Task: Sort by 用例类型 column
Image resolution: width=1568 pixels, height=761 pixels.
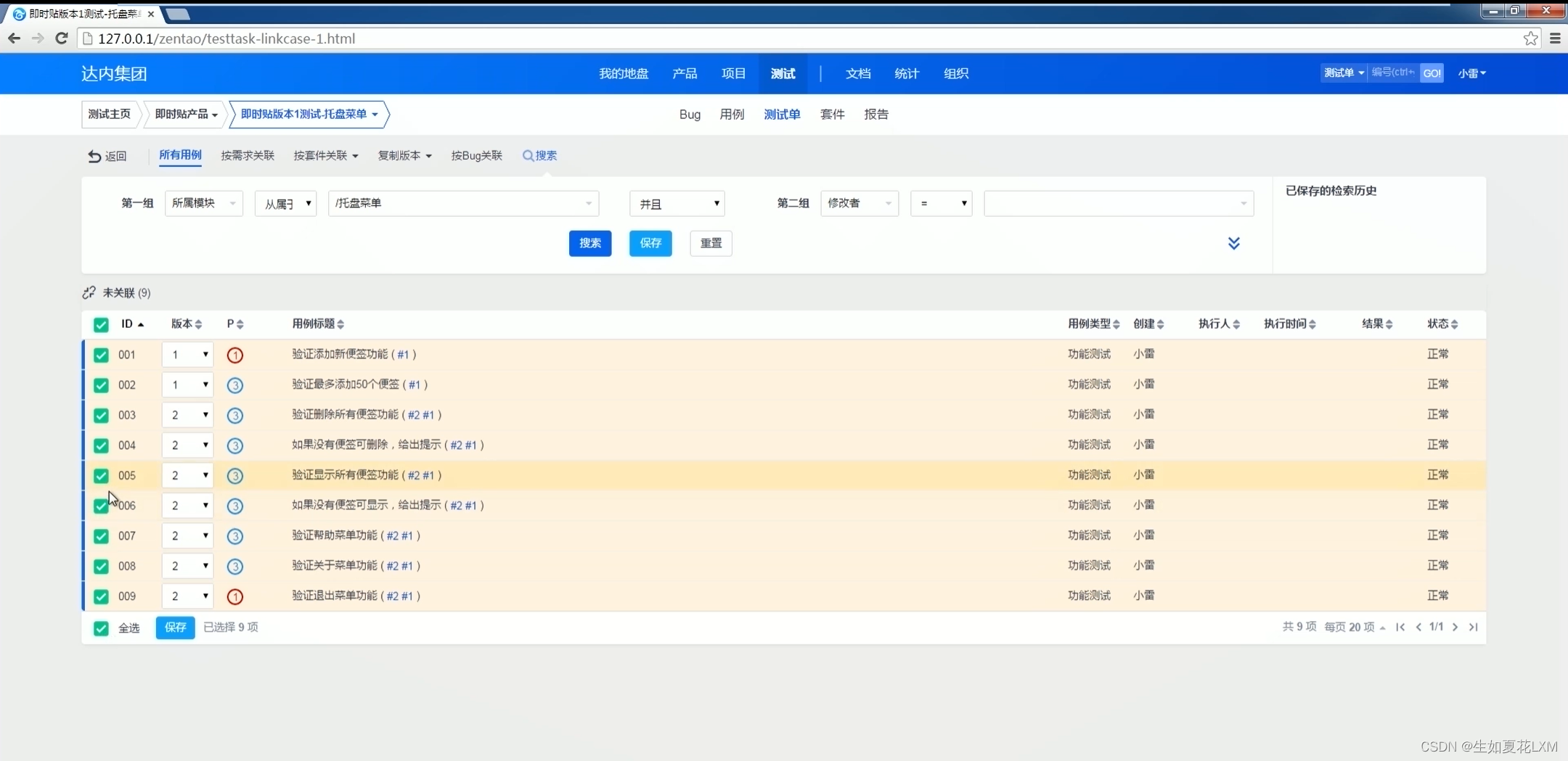Action: (x=1094, y=324)
